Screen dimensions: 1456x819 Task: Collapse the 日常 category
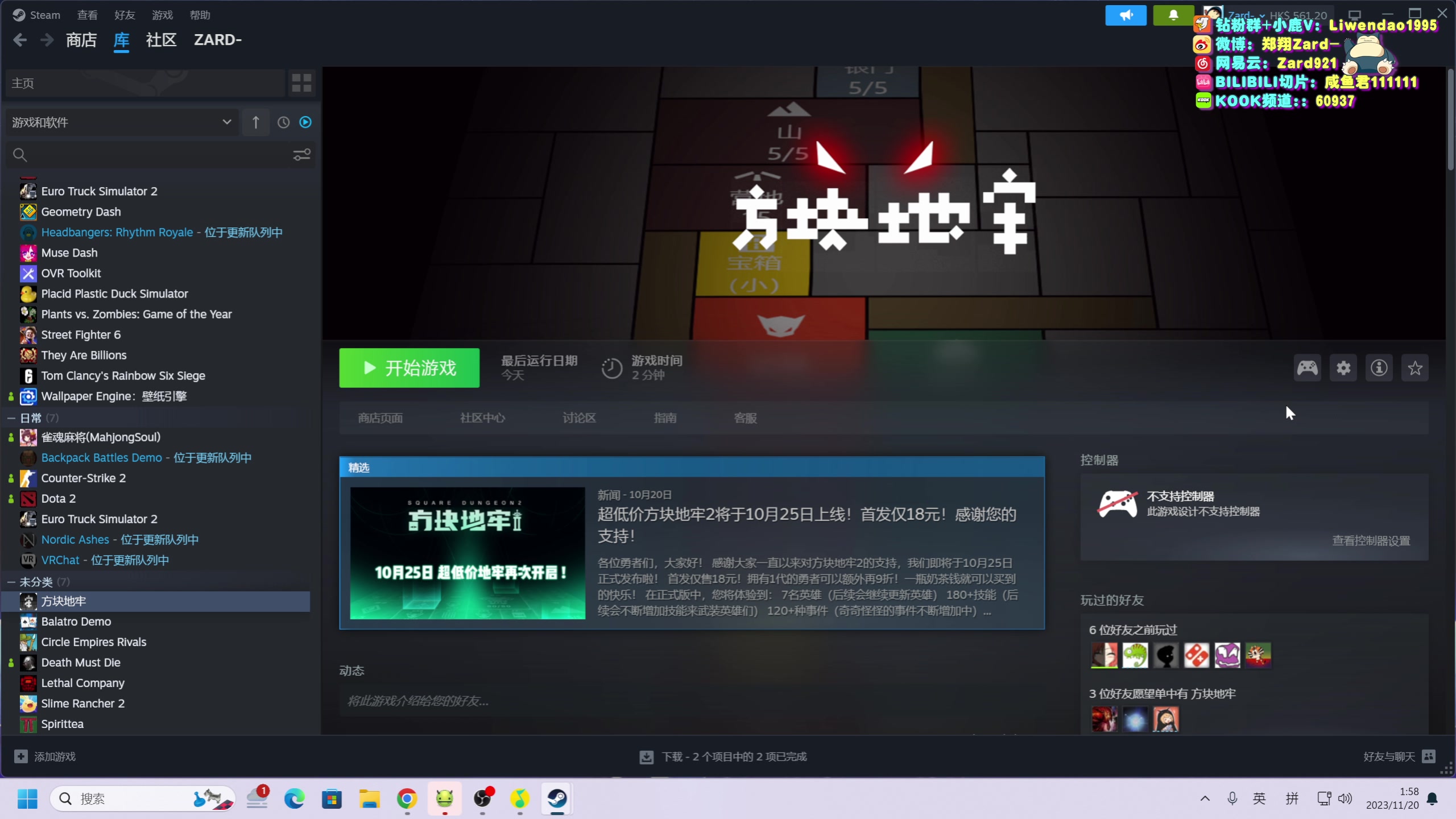[11, 418]
